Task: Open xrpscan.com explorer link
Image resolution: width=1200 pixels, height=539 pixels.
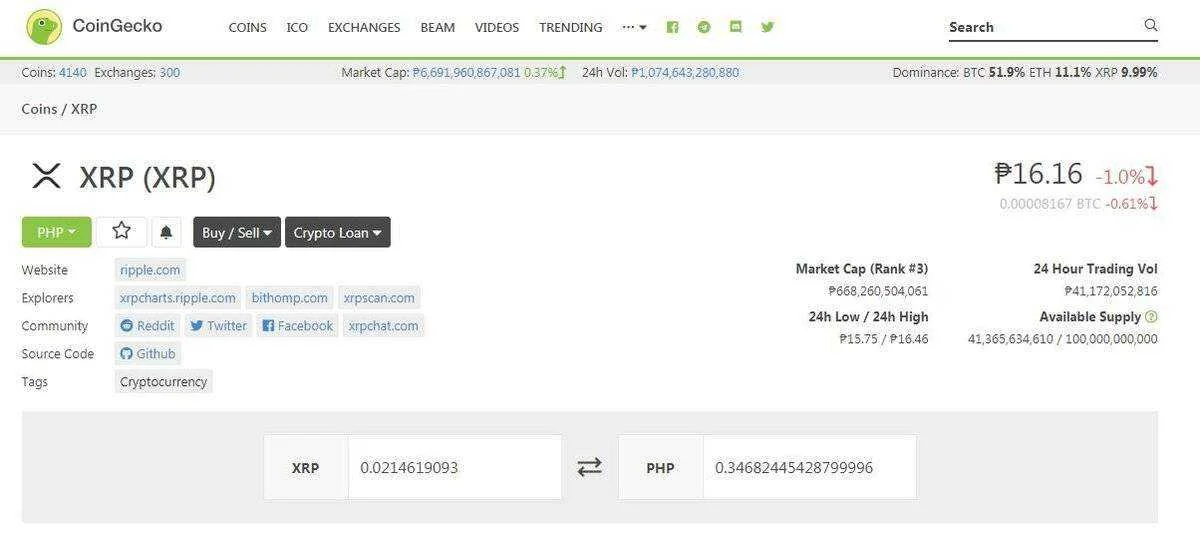Action: [379, 298]
